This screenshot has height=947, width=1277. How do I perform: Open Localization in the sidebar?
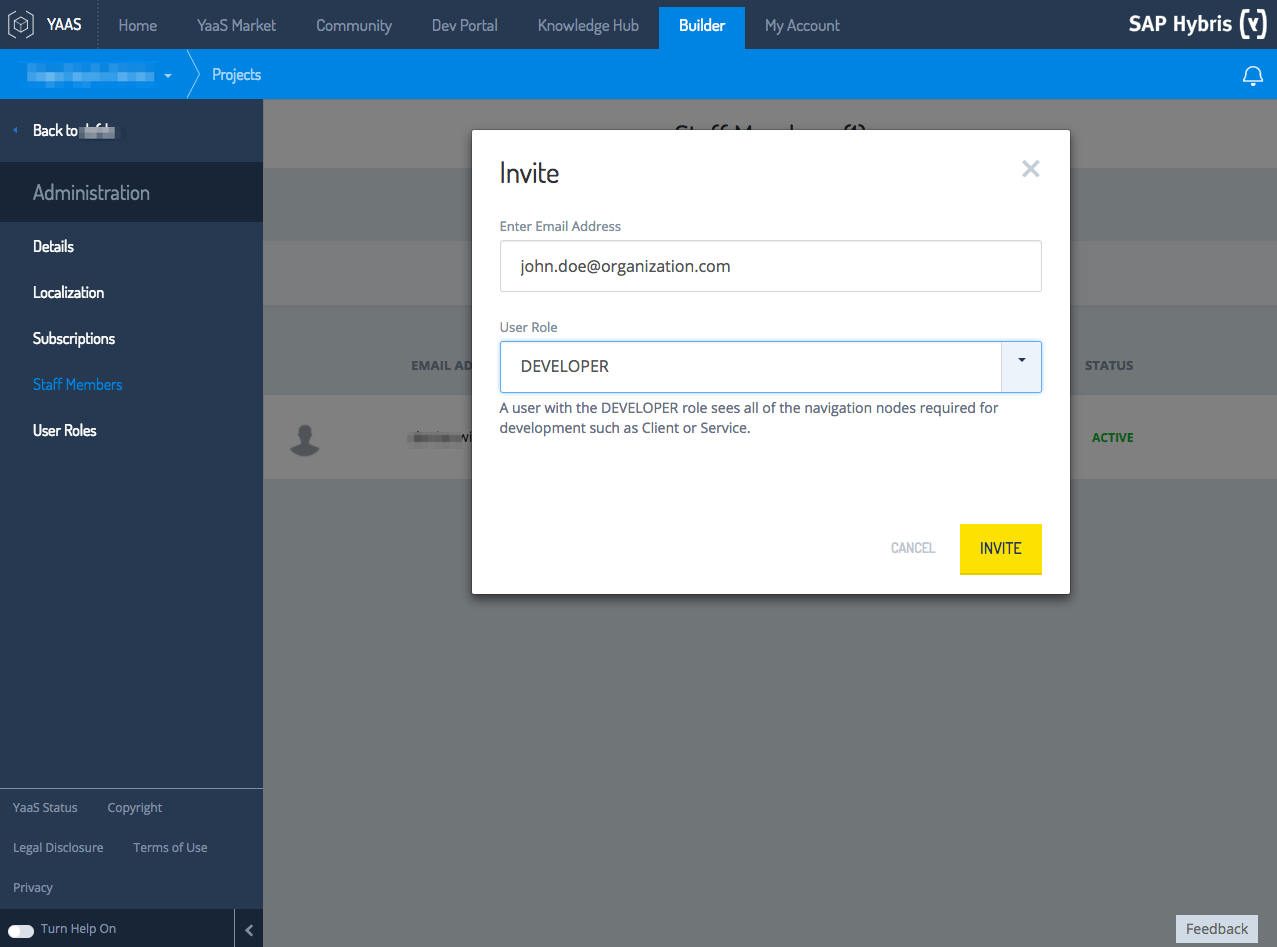point(69,292)
